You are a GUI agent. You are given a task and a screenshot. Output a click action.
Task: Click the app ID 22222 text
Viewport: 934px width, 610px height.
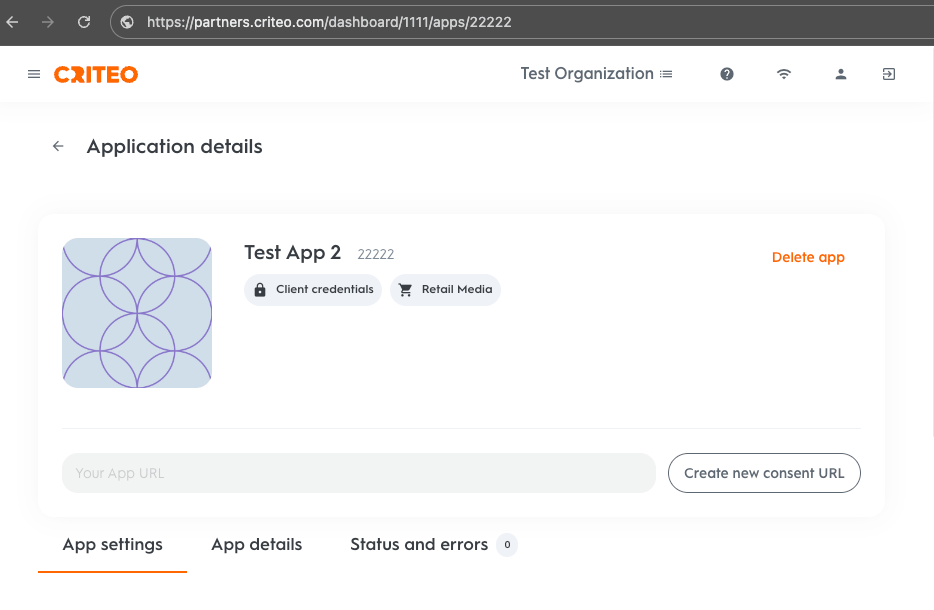(x=375, y=254)
